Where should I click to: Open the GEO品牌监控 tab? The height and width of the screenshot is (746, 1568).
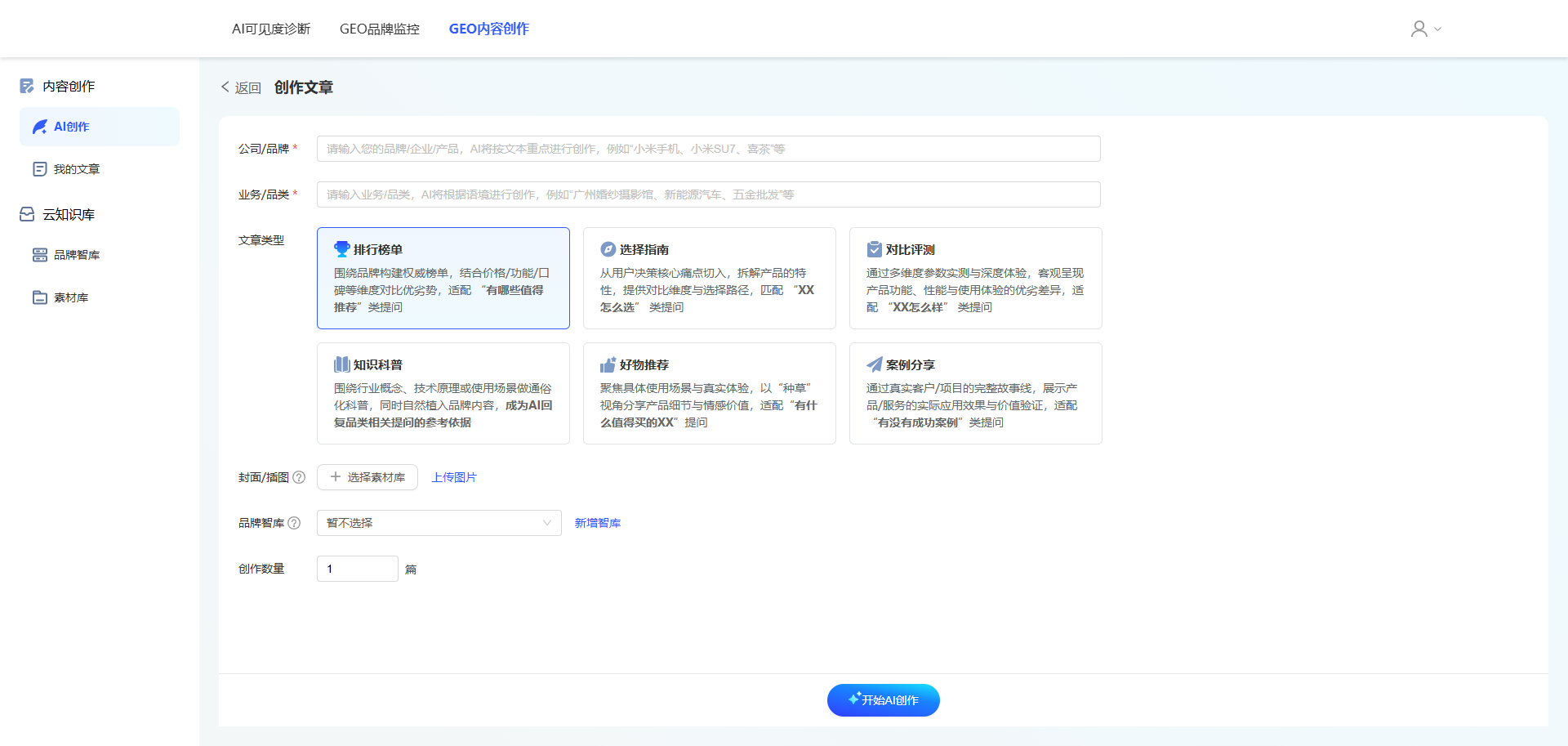click(x=380, y=29)
